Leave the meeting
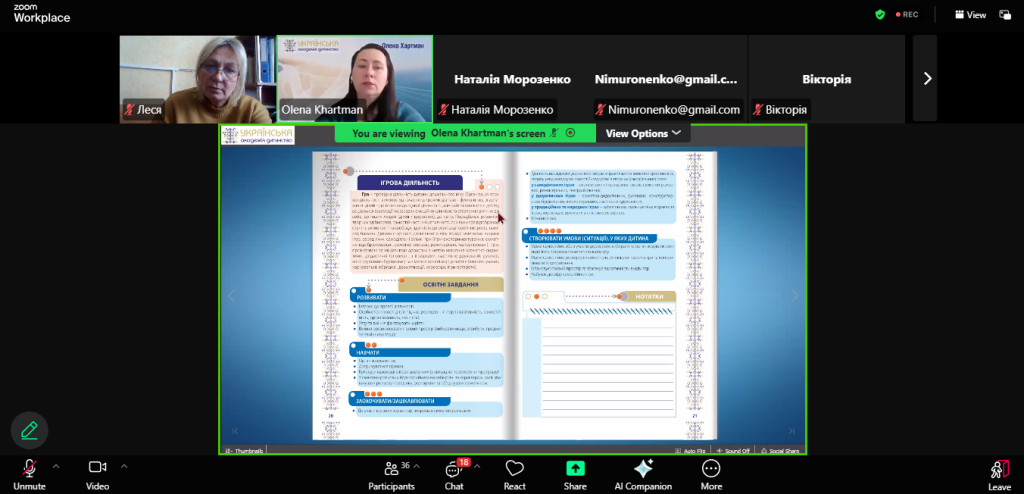 (999, 471)
